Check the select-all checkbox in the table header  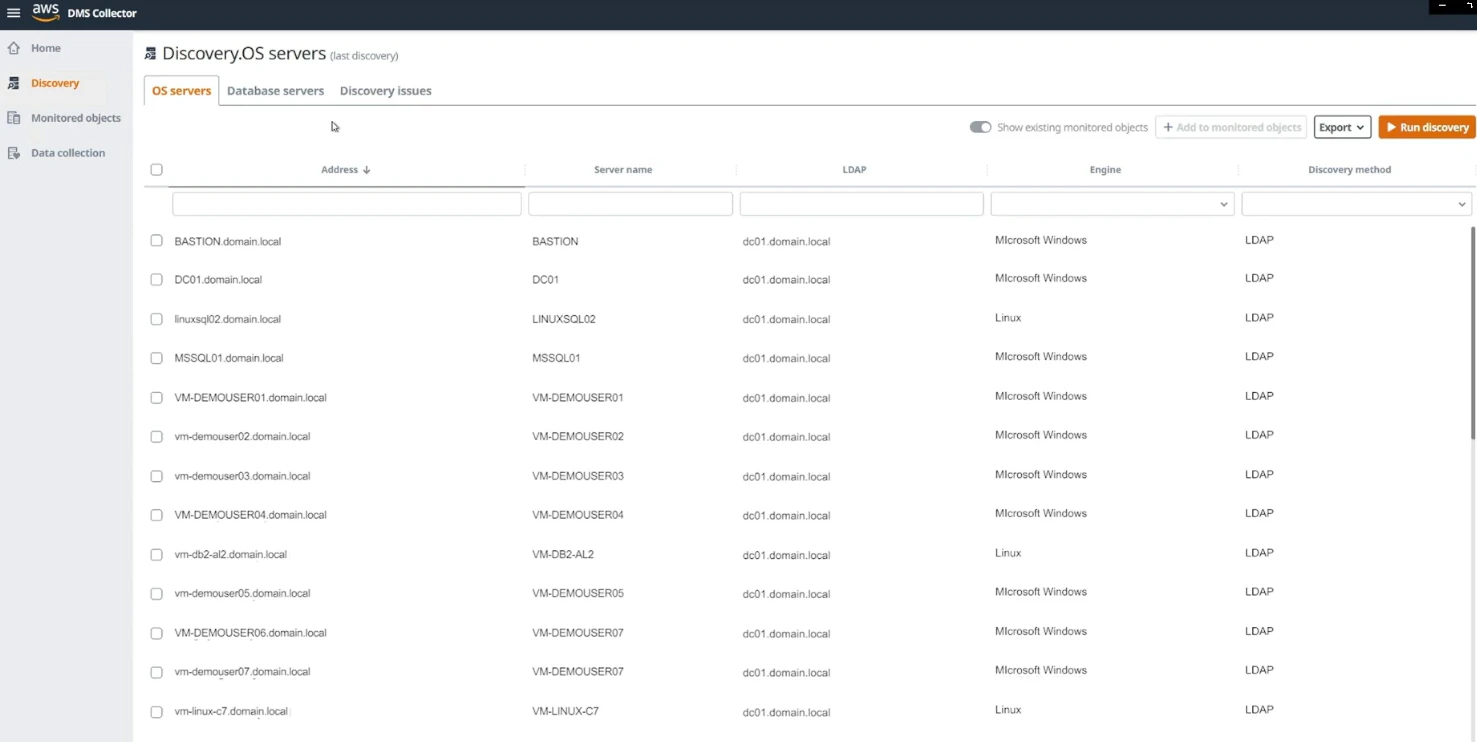pyautogui.click(x=156, y=170)
